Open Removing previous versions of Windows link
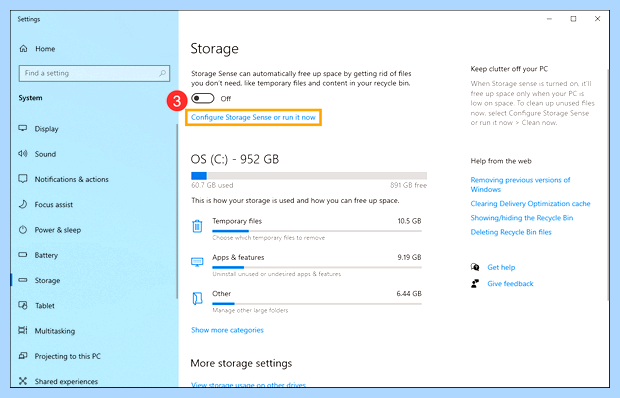This screenshot has height=398, width=620. [x=520, y=185]
